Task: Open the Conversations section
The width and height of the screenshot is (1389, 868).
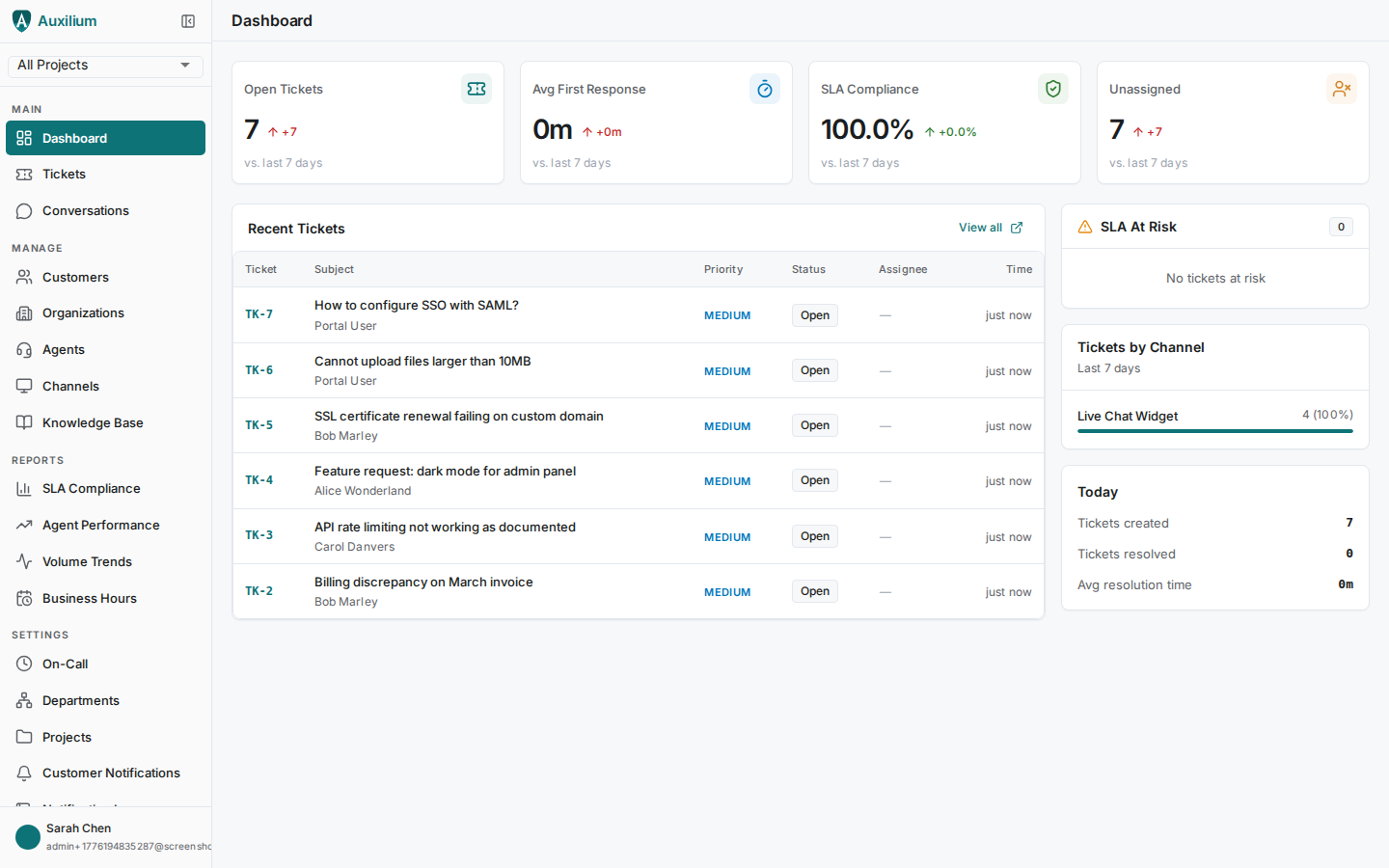Action: click(x=85, y=210)
